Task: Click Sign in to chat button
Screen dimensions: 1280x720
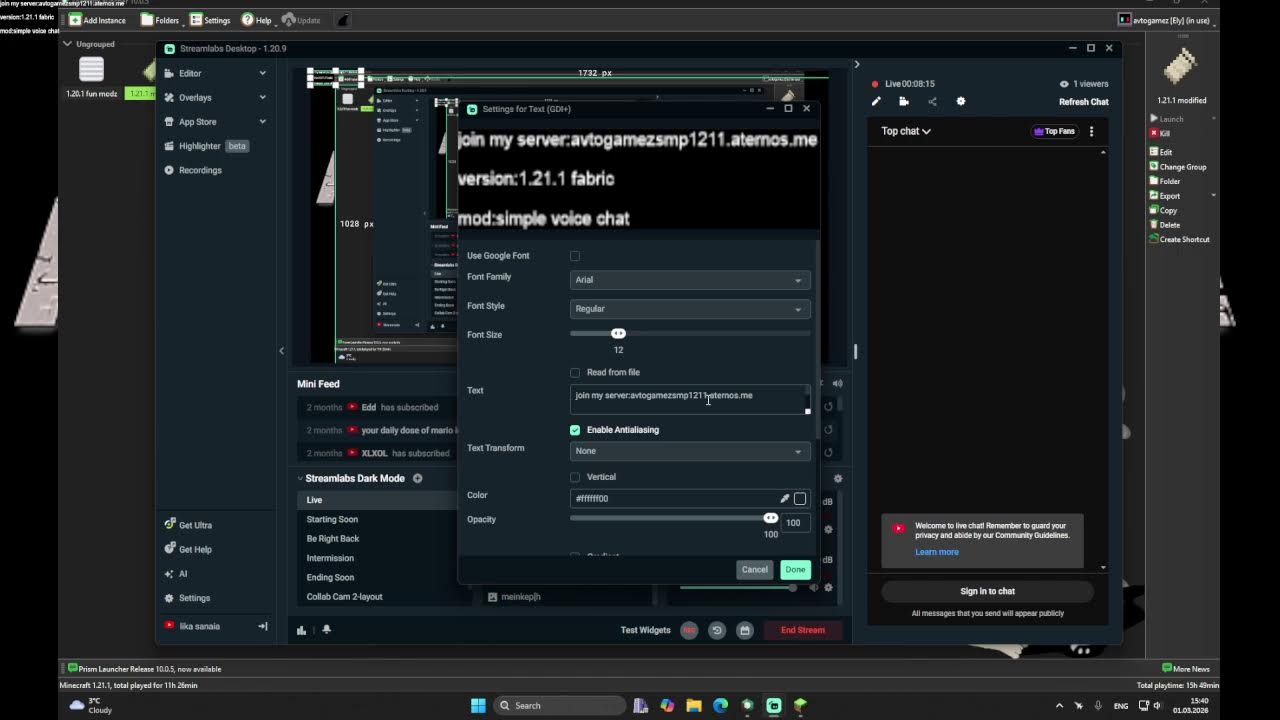Action: (988, 591)
